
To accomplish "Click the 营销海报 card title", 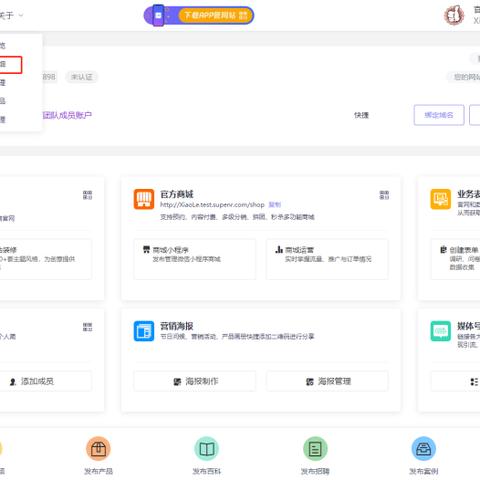I will pos(177,326).
